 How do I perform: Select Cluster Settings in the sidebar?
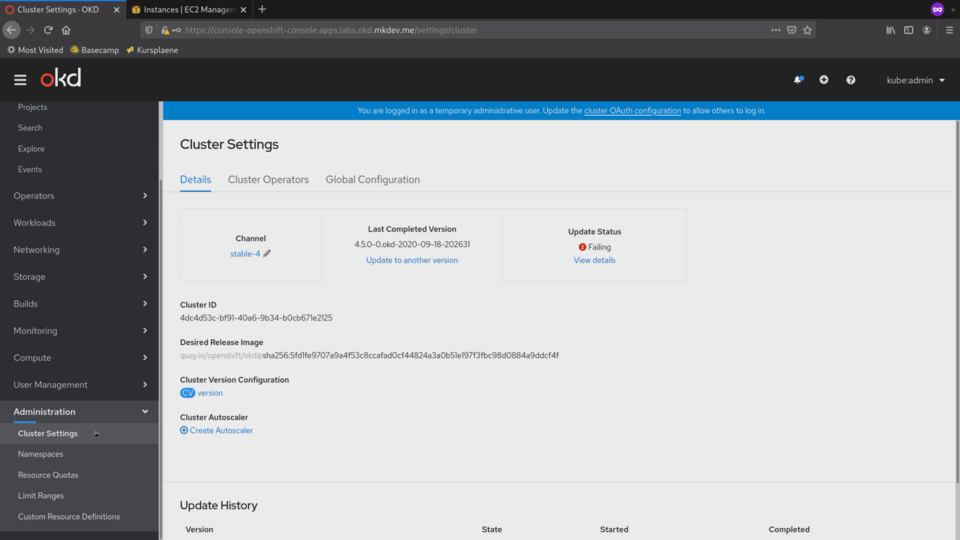point(48,433)
